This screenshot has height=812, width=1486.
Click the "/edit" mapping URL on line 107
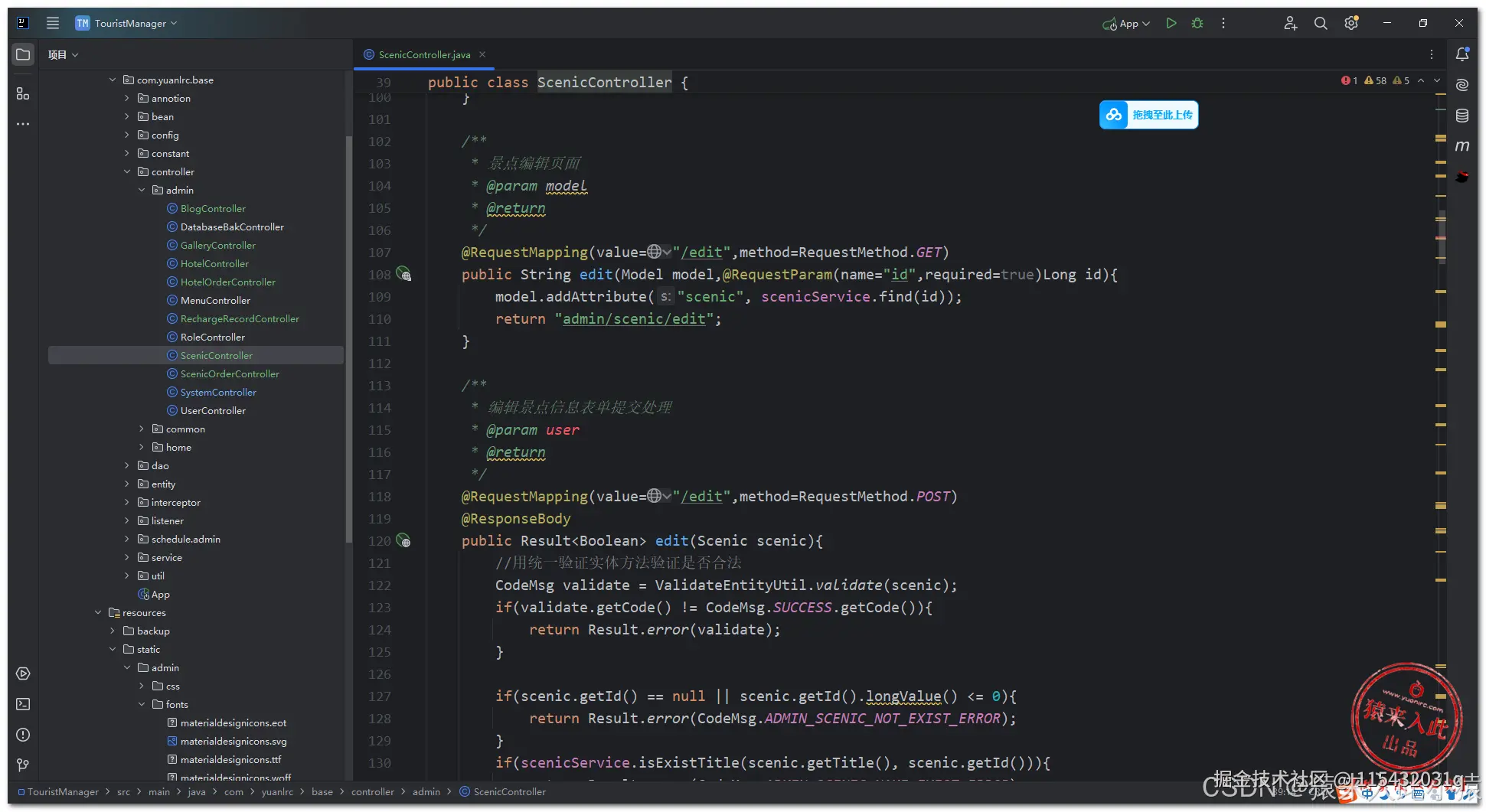702,252
